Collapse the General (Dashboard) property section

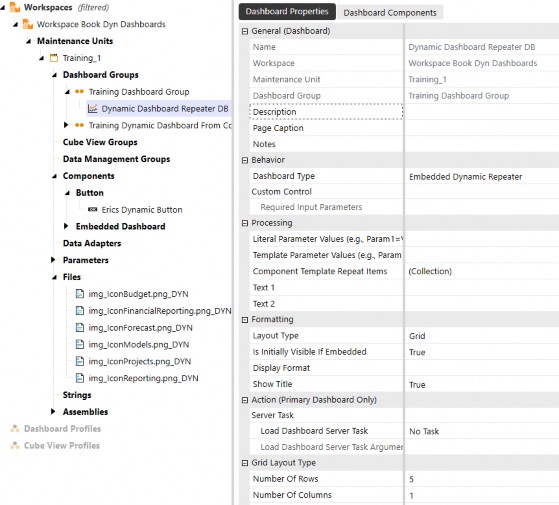coord(245,31)
